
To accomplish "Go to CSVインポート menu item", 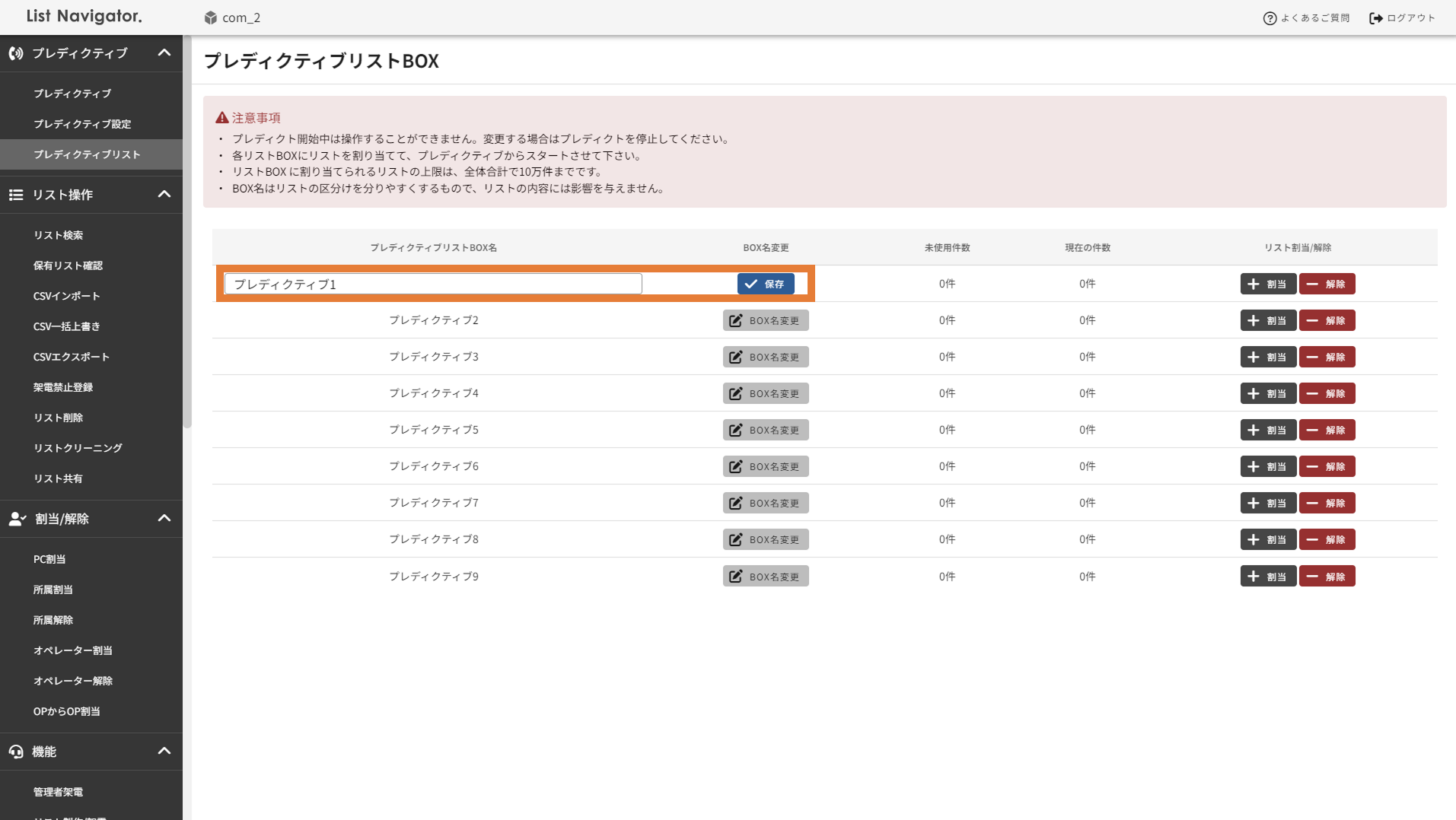I will click(67, 296).
